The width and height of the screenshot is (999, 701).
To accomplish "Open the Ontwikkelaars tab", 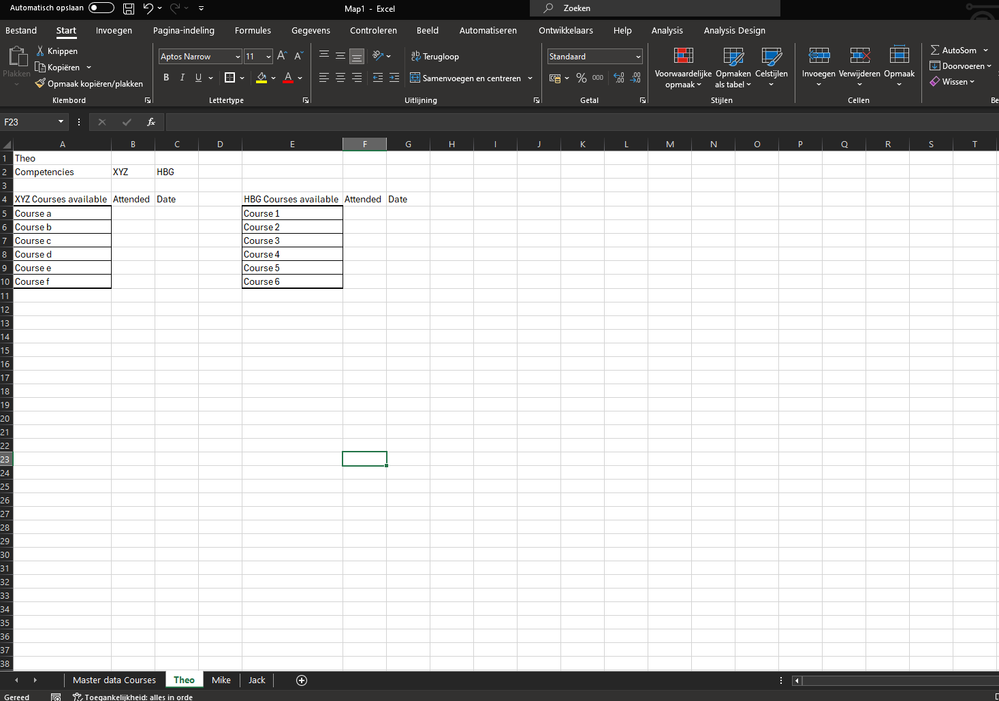I will click(566, 30).
